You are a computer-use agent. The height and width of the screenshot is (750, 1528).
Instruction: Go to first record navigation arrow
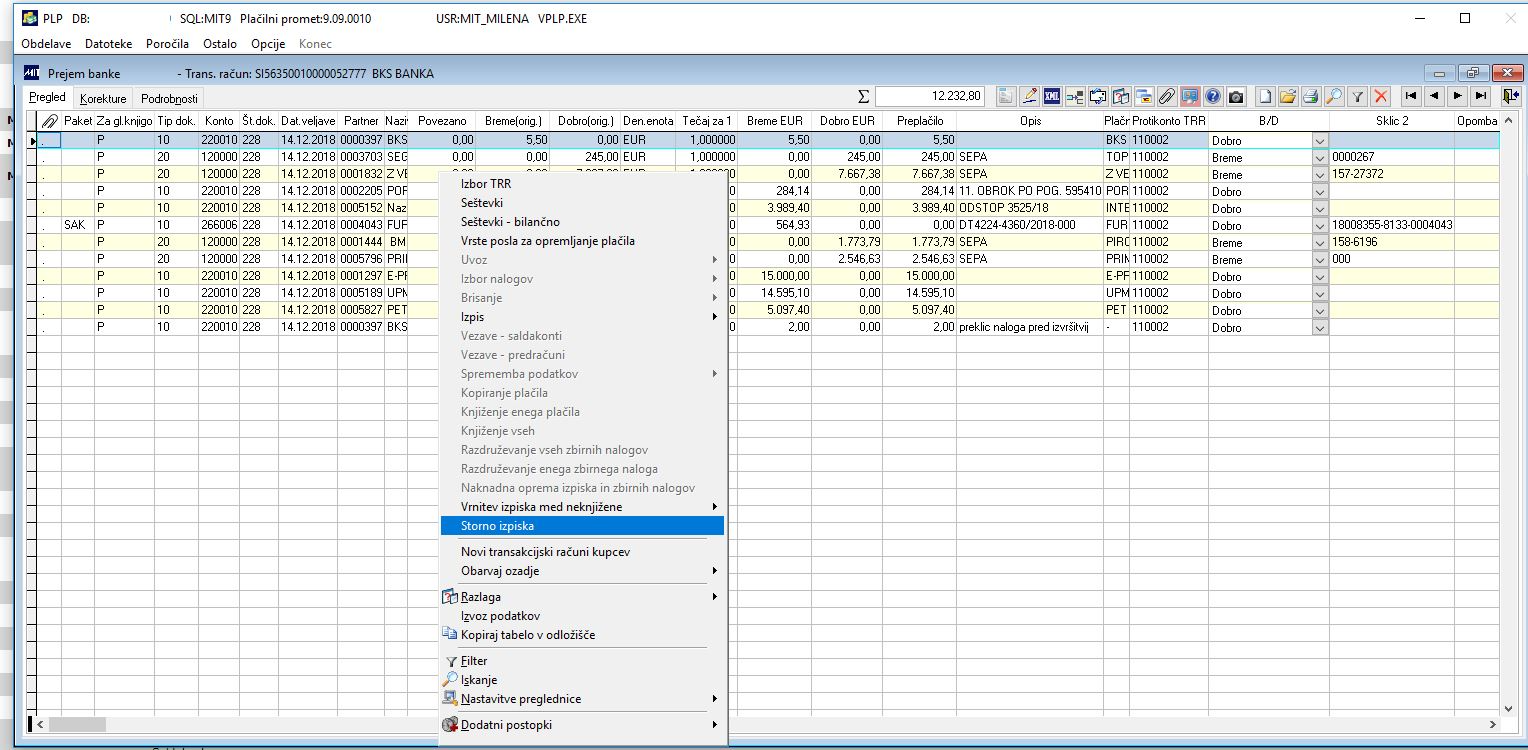tap(1411, 96)
